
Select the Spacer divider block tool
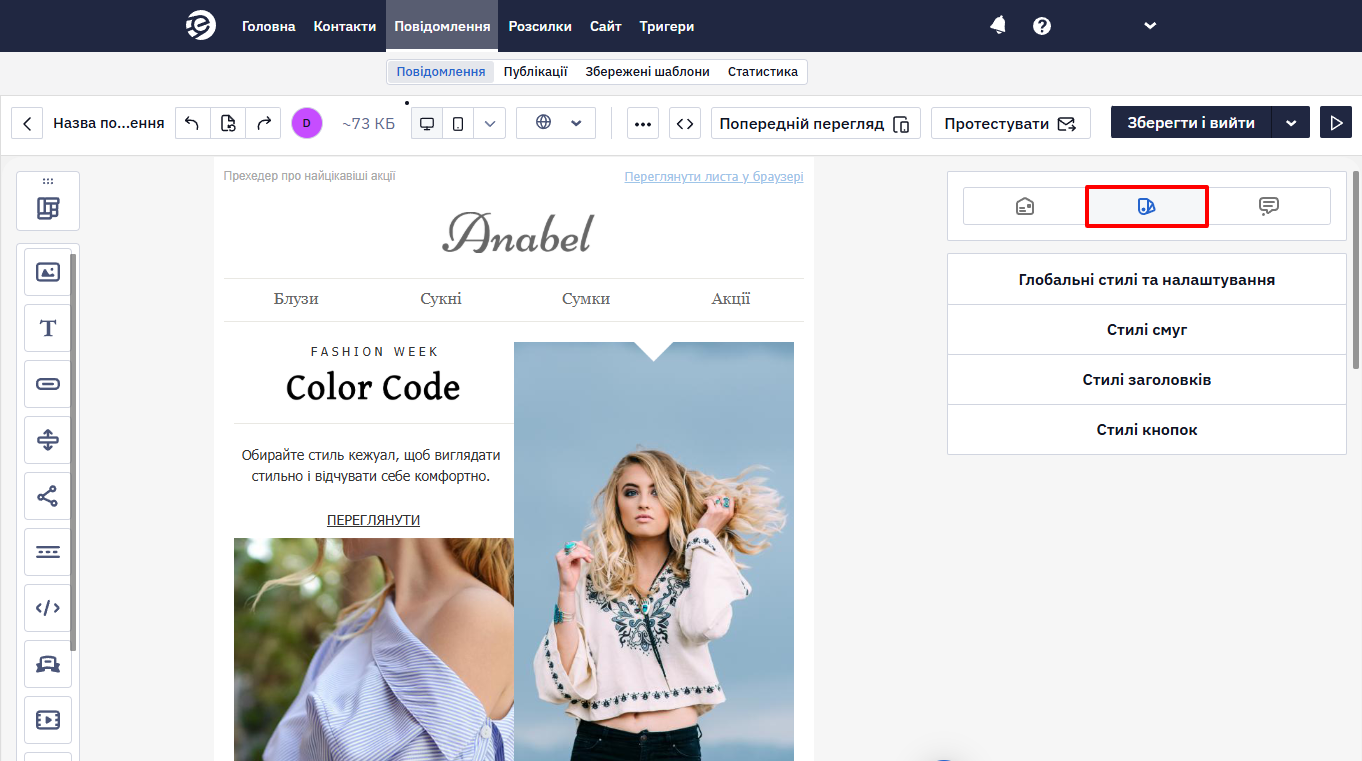[48, 440]
